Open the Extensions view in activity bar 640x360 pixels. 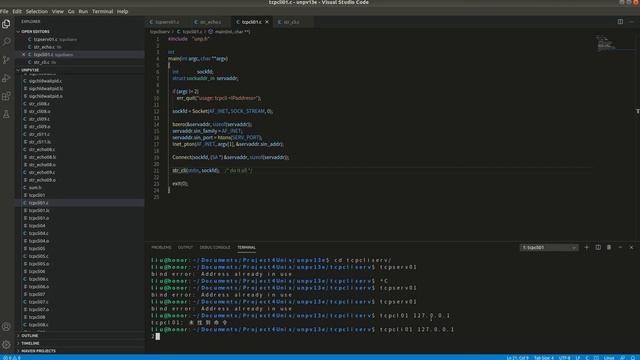click(6, 96)
